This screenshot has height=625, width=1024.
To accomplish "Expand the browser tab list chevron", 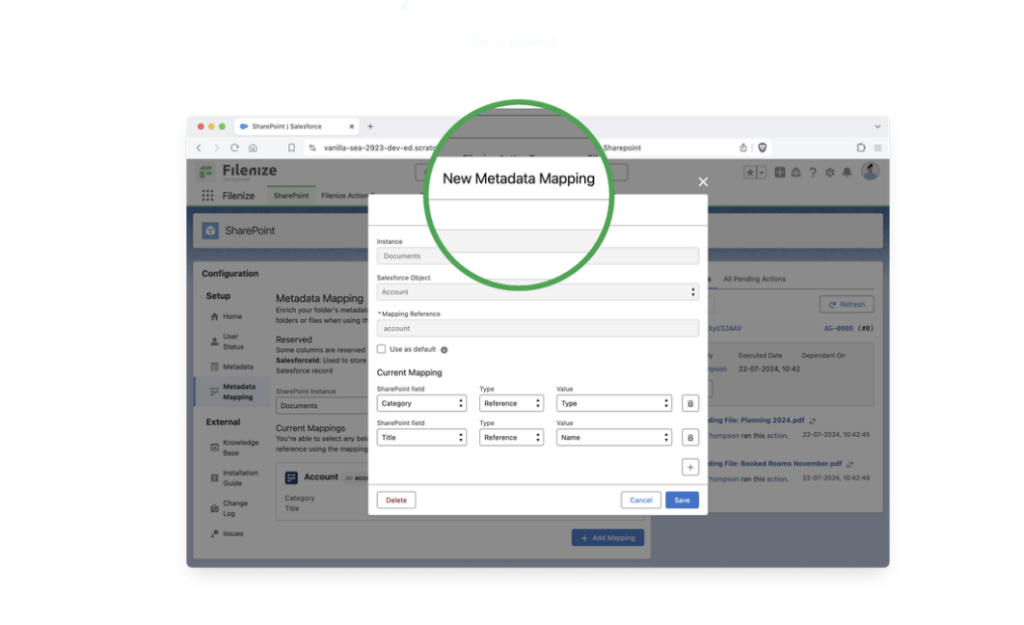I will click(x=878, y=126).
